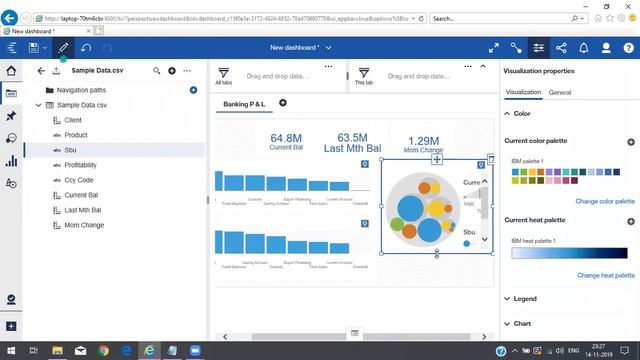The image size is (640, 360).
Task: Open Chrome from the taskbar
Action: pos(104,351)
